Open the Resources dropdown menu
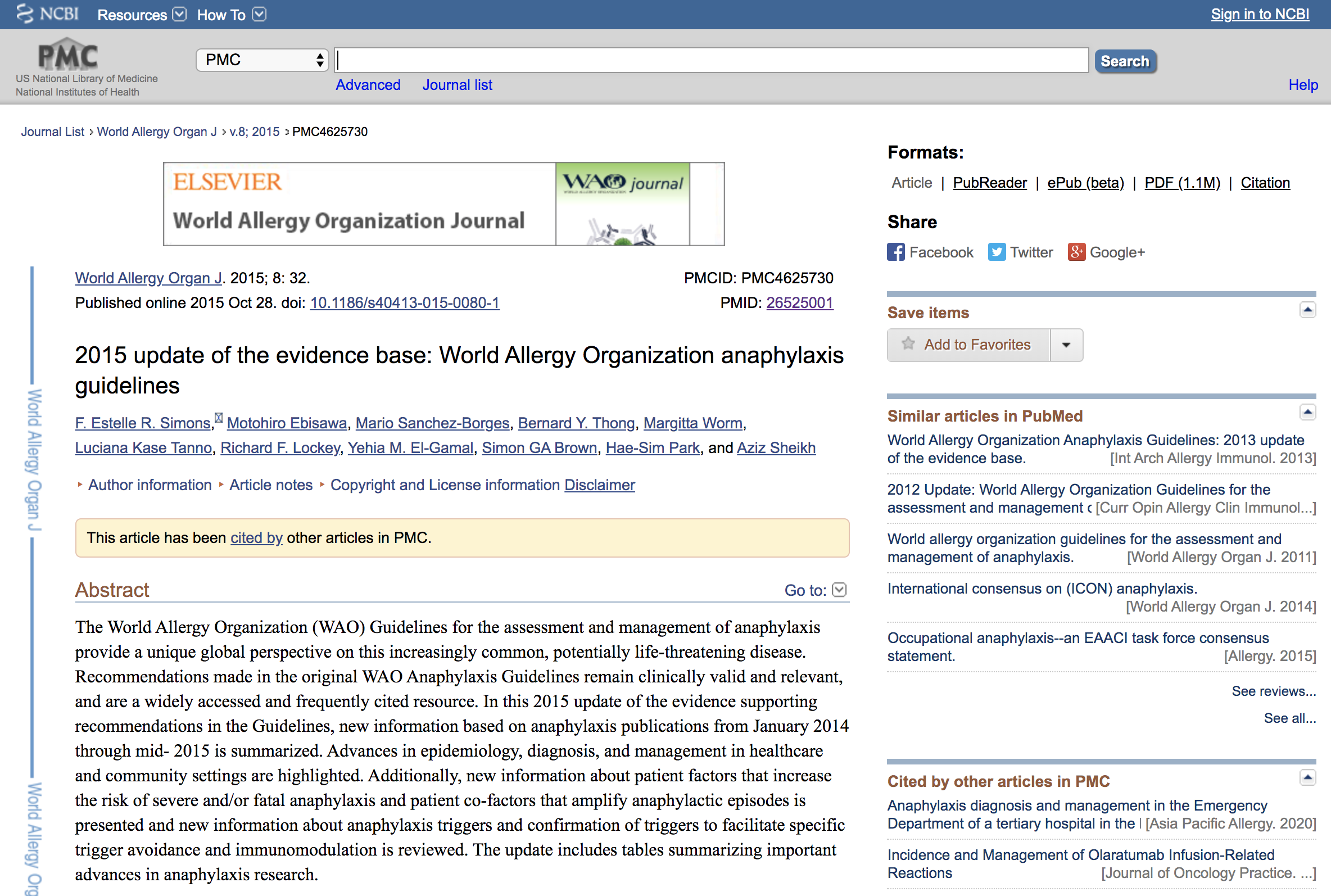 (x=141, y=14)
